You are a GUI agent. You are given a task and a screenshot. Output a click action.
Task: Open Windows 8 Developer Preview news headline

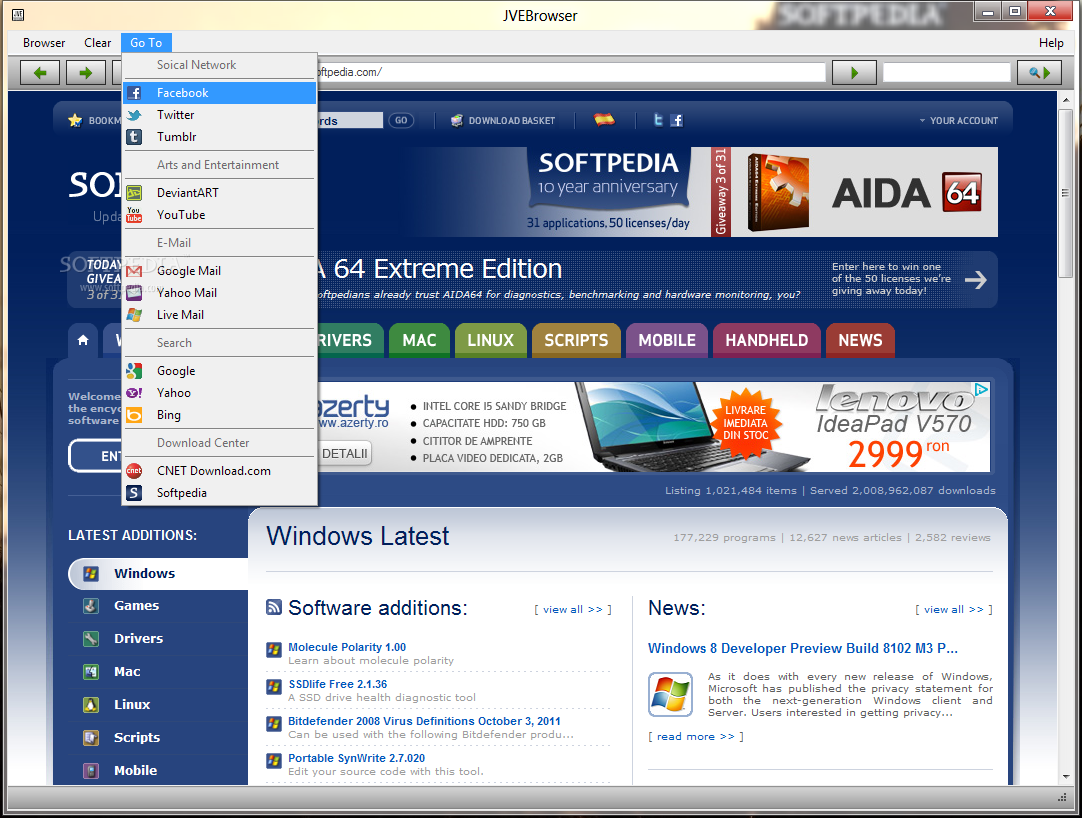tap(803, 648)
